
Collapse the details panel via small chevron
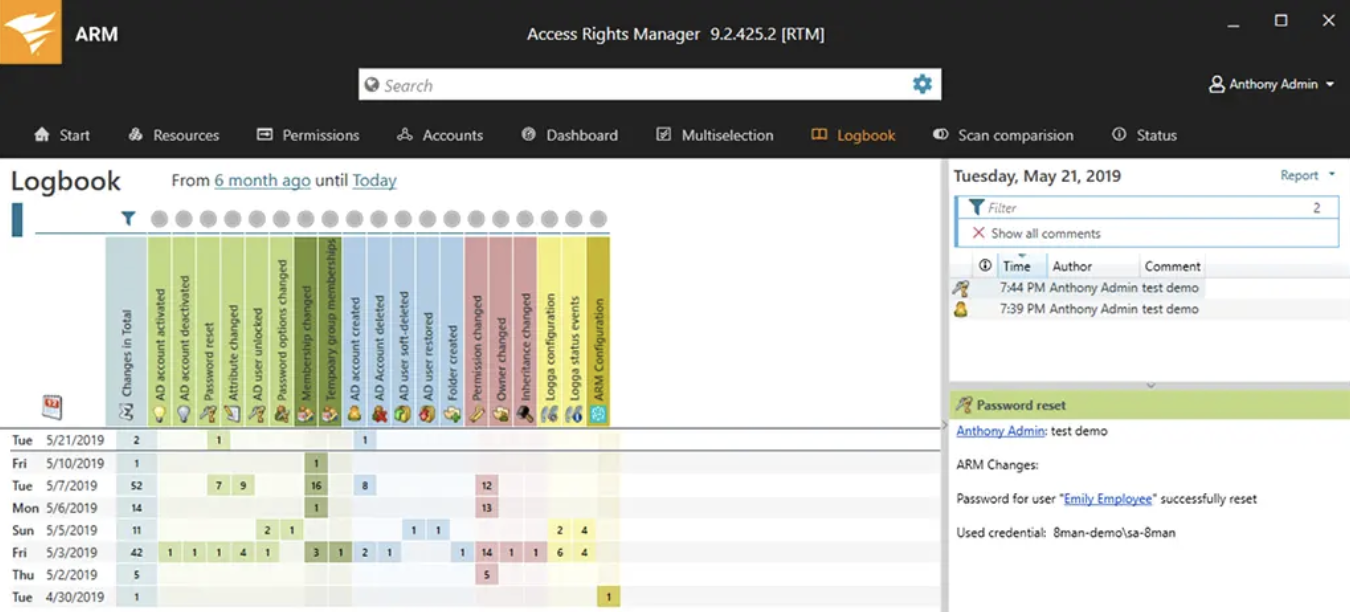tap(1150, 385)
